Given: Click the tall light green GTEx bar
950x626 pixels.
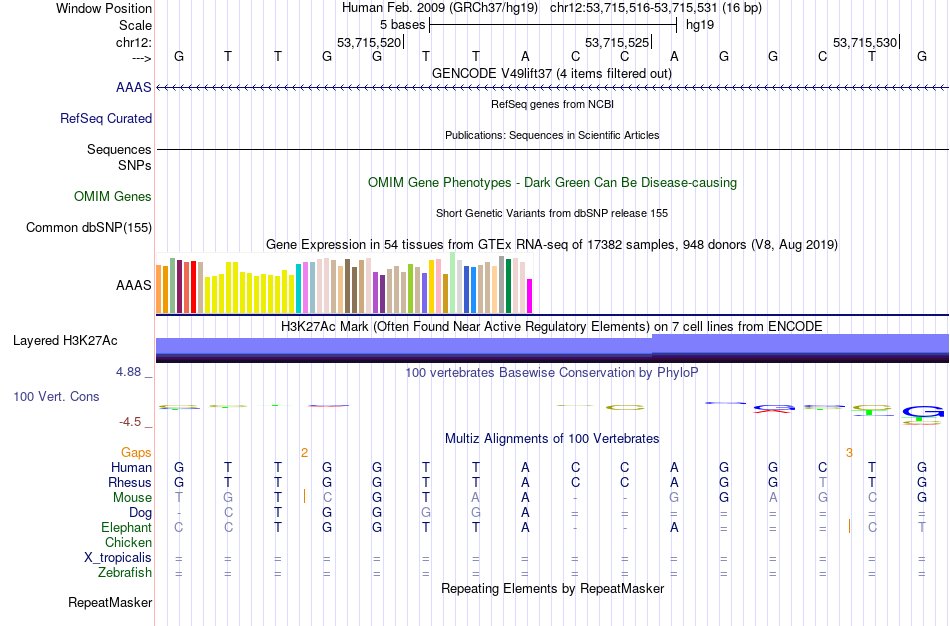Looking at the screenshot, I should (453, 283).
